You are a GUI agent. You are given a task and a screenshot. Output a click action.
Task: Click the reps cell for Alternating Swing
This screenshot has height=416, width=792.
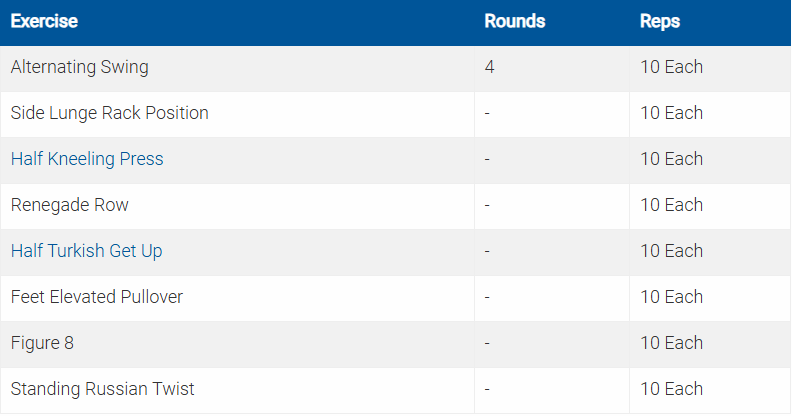click(671, 67)
